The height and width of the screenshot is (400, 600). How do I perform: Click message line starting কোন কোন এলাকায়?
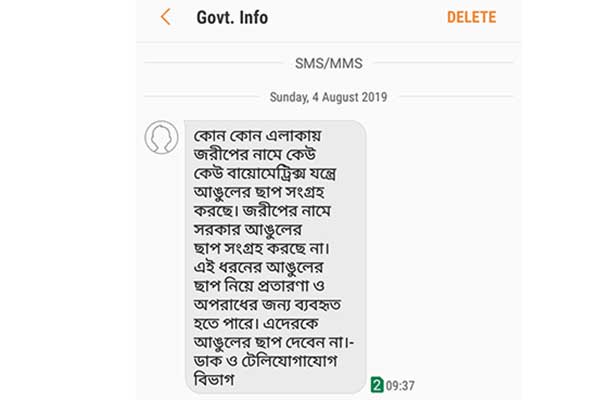[258, 136]
